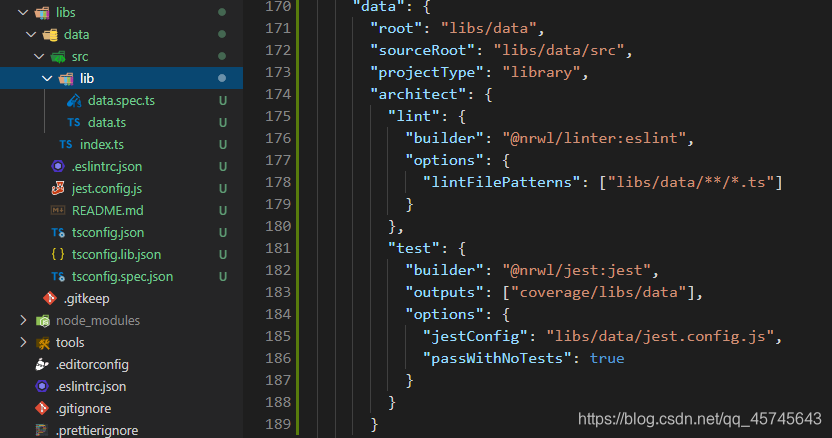This screenshot has height=438, width=832.
Task: Click the modified dot badge on lib folder
Action: pyautogui.click(x=222, y=78)
